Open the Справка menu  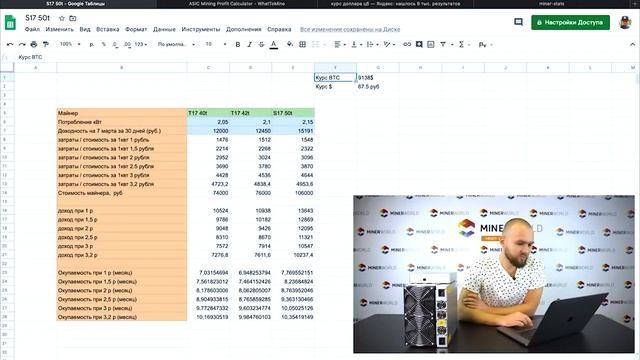[279, 29]
